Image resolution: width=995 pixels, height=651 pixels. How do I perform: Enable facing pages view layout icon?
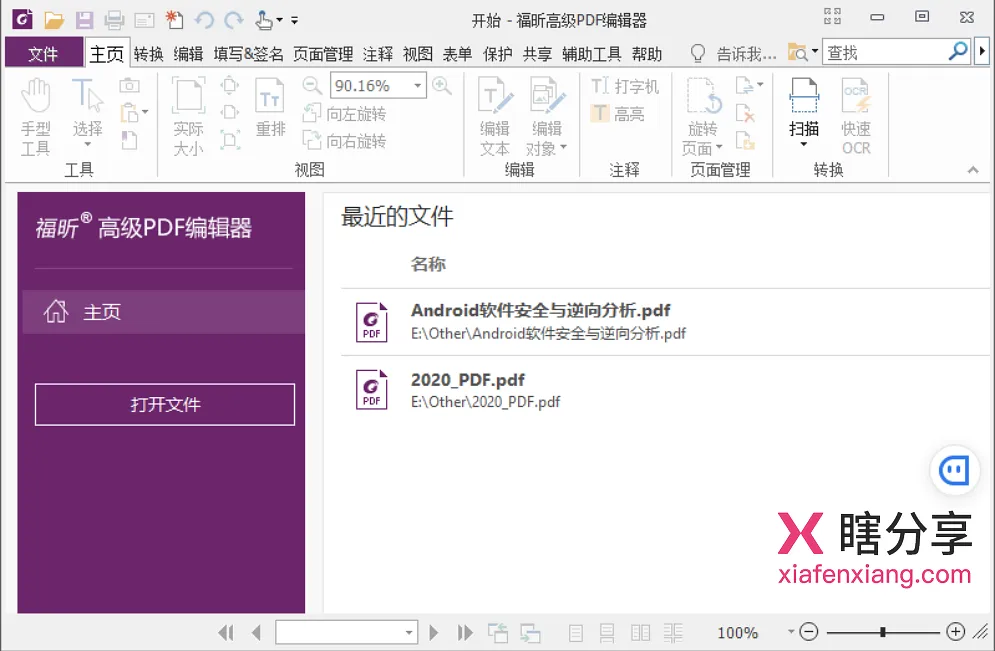(x=640, y=633)
